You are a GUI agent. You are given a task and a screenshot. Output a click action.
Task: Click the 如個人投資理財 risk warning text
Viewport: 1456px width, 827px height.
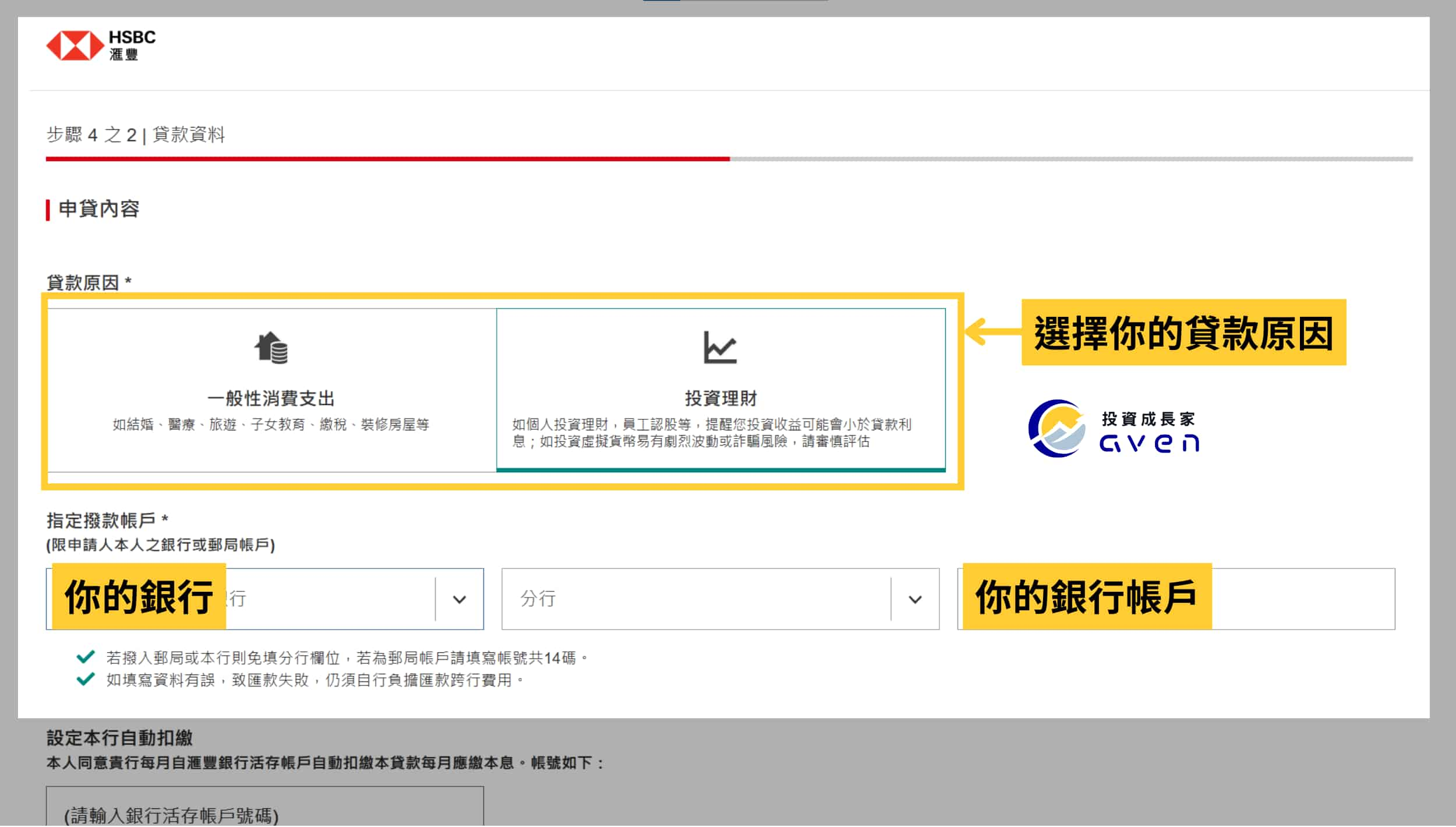712,433
